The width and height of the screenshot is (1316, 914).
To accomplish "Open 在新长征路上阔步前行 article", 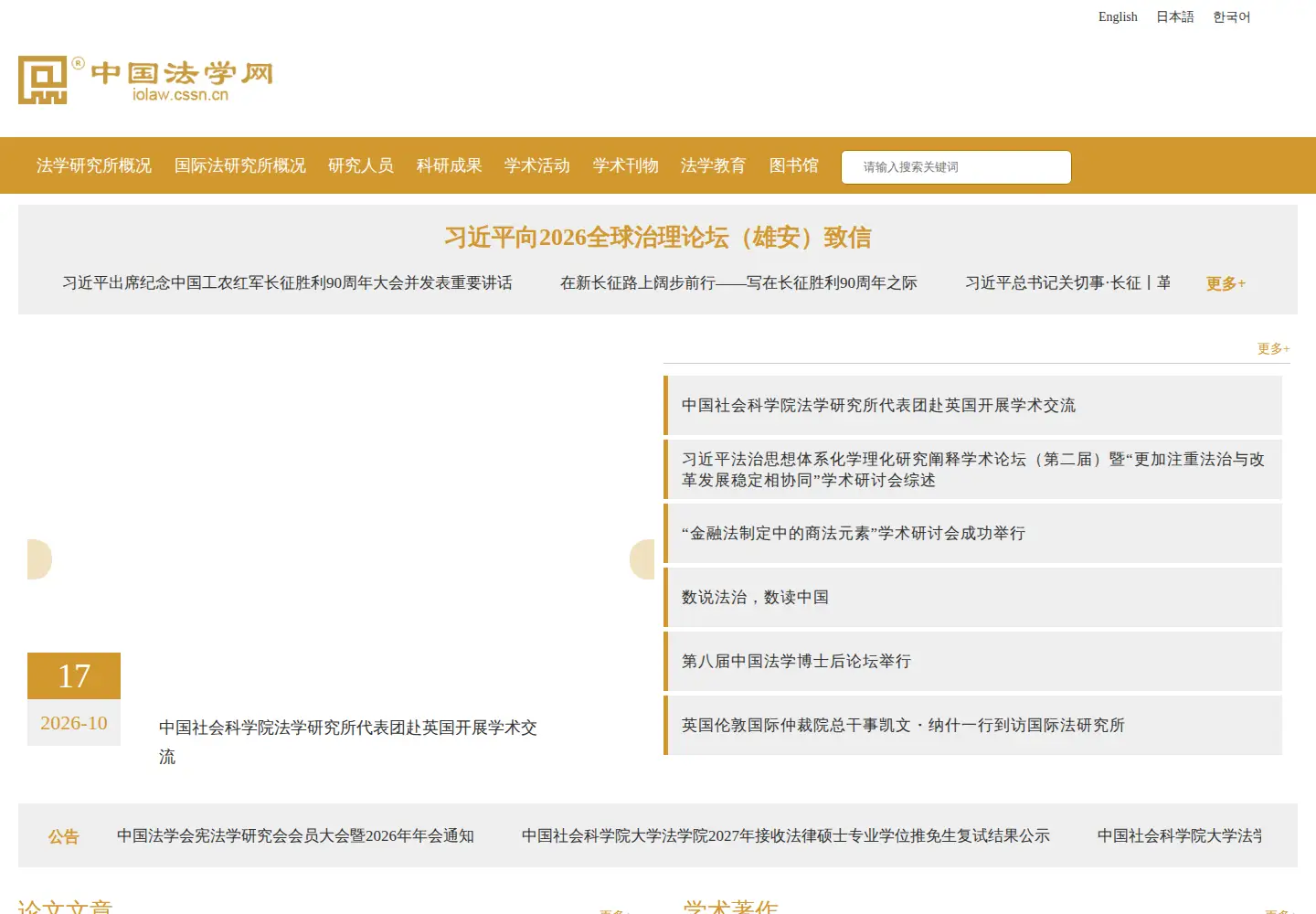I will [x=738, y=283].
